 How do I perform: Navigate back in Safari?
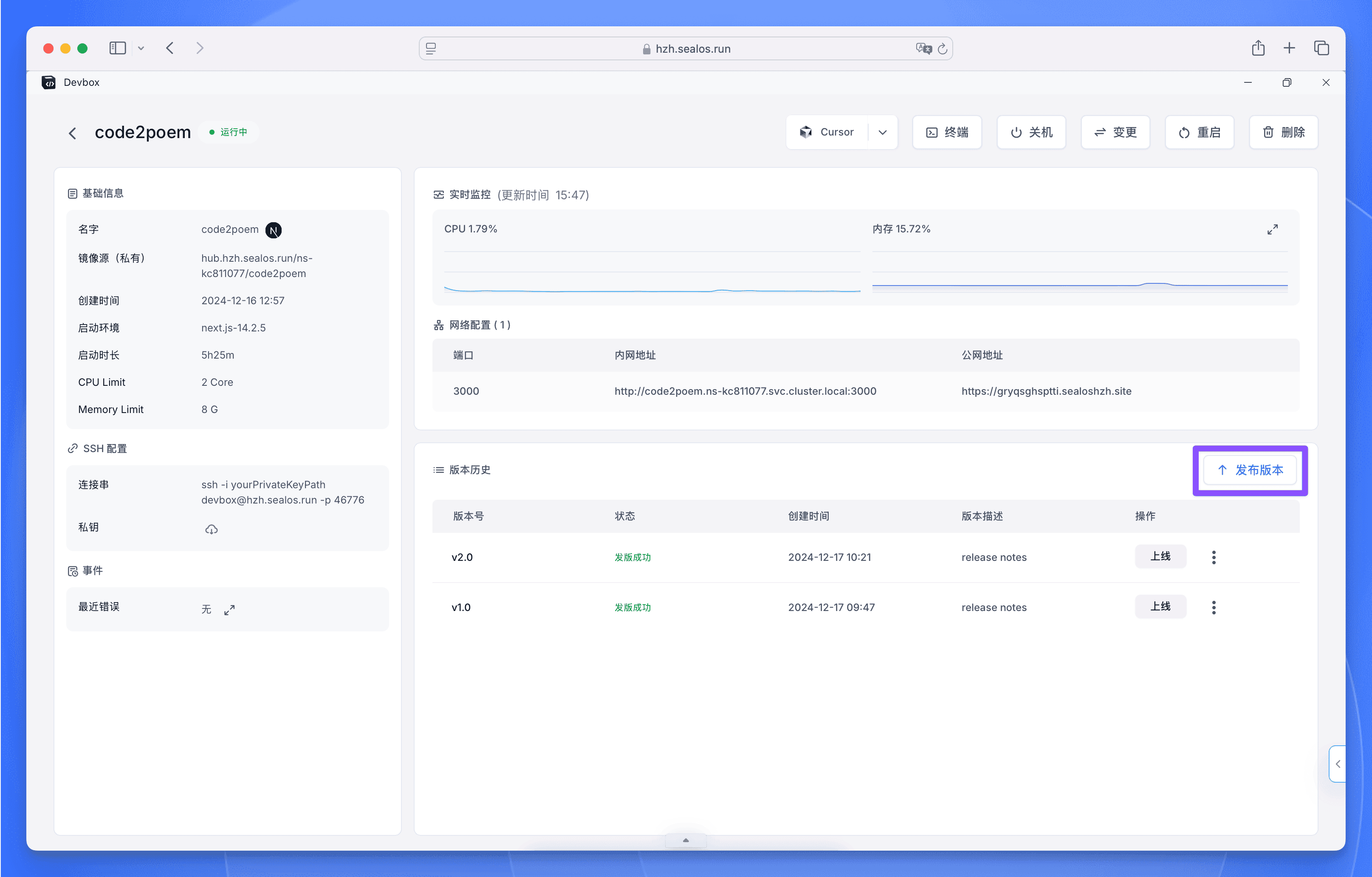coord(170,48)
